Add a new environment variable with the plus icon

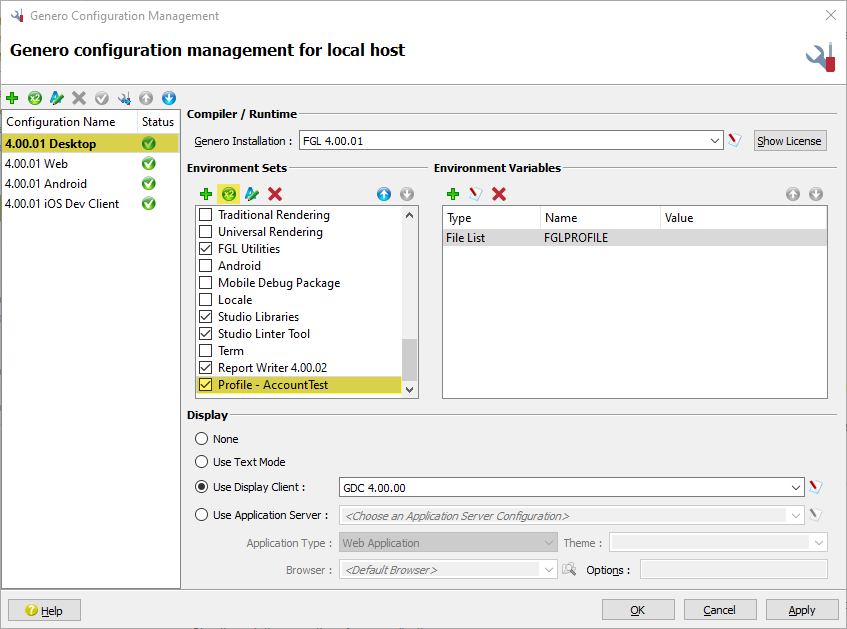[x=452, y=193]
